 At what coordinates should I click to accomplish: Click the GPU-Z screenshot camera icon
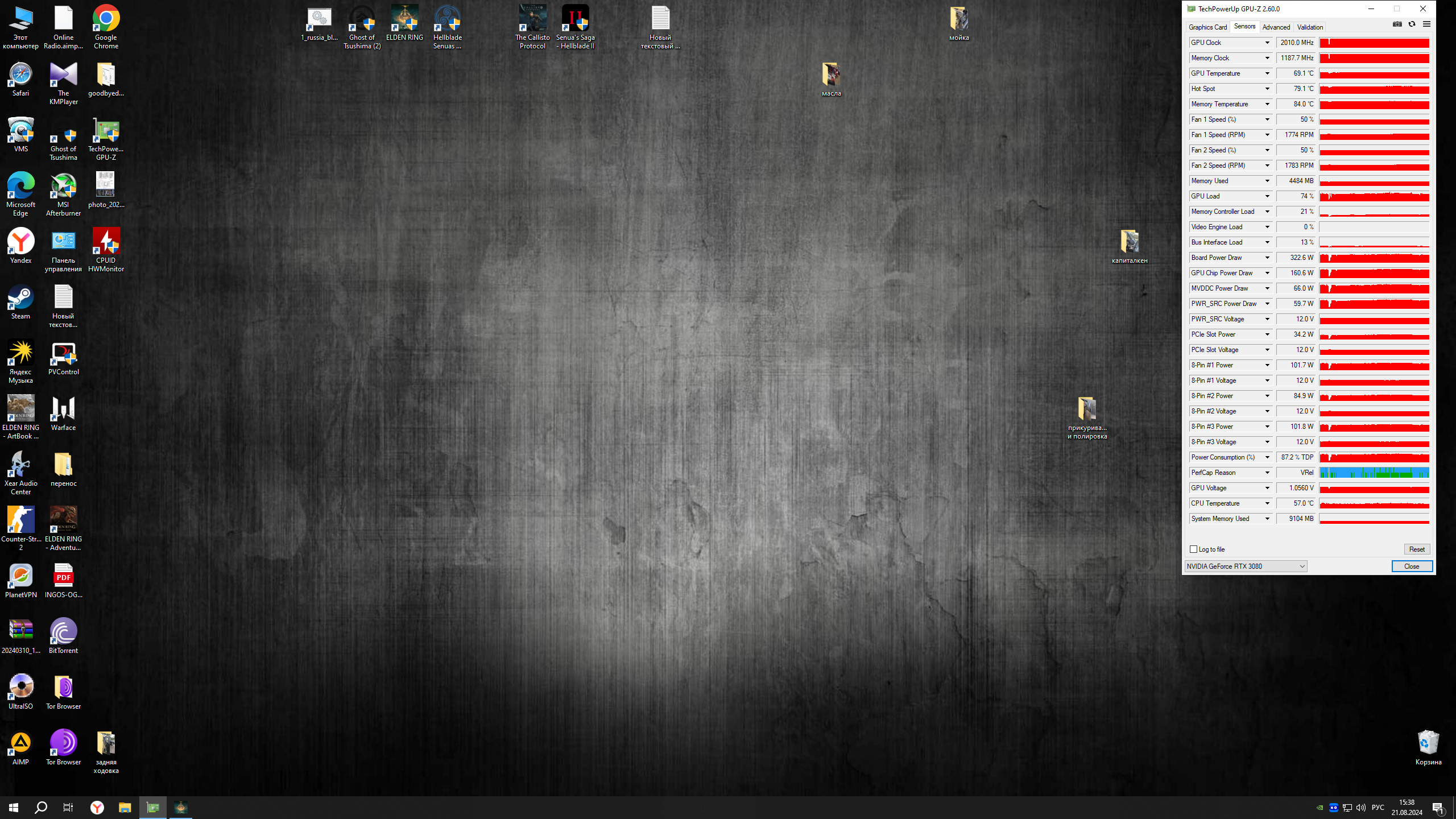tap(1397, 24)
